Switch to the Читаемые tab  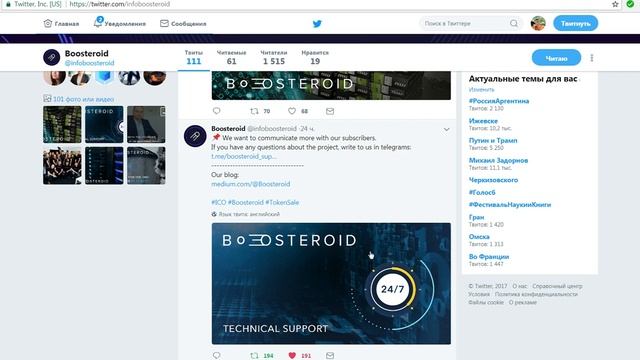tap(231, 58)
